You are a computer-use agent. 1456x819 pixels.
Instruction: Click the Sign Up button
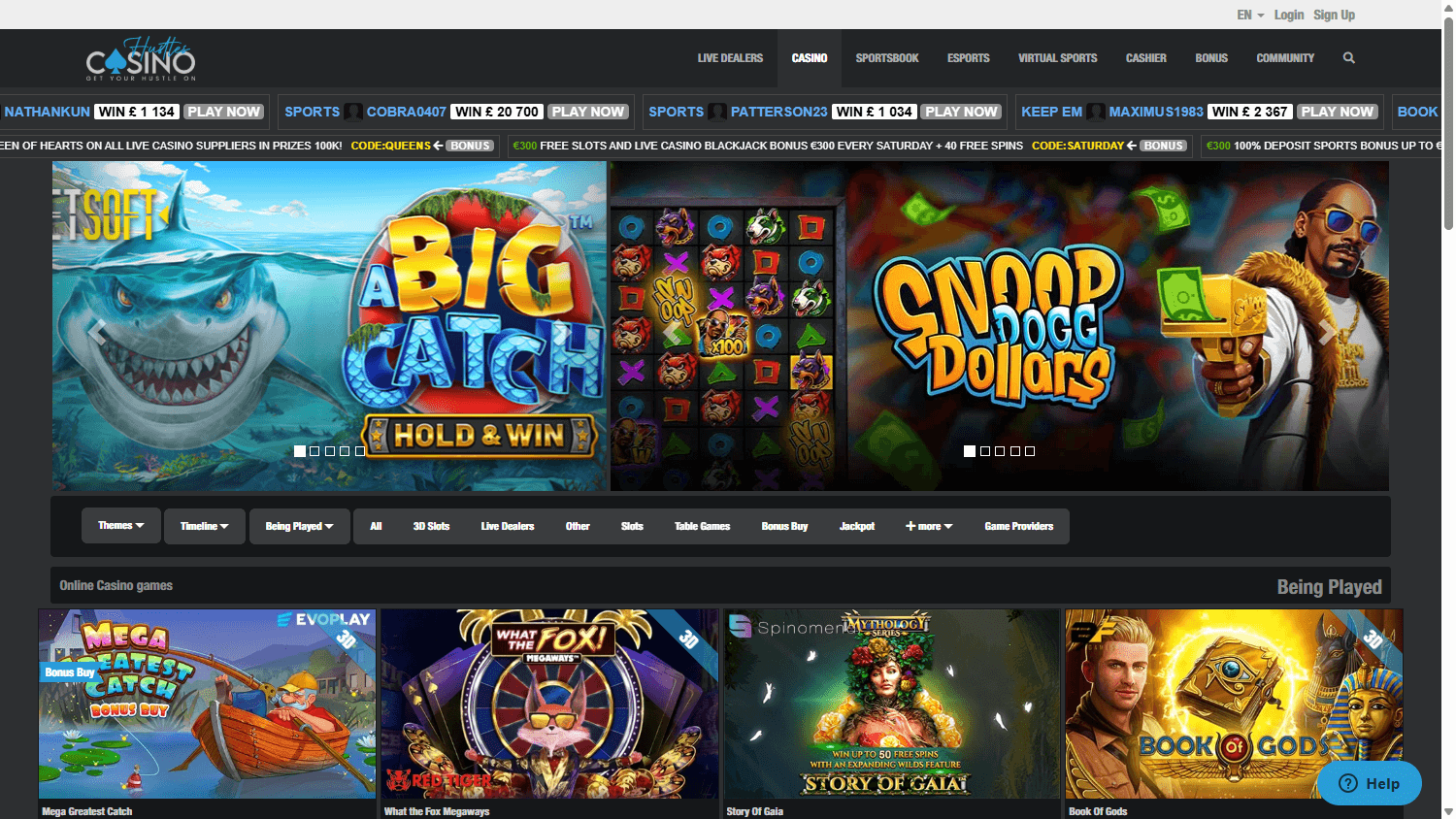(x=1334, y=15)
